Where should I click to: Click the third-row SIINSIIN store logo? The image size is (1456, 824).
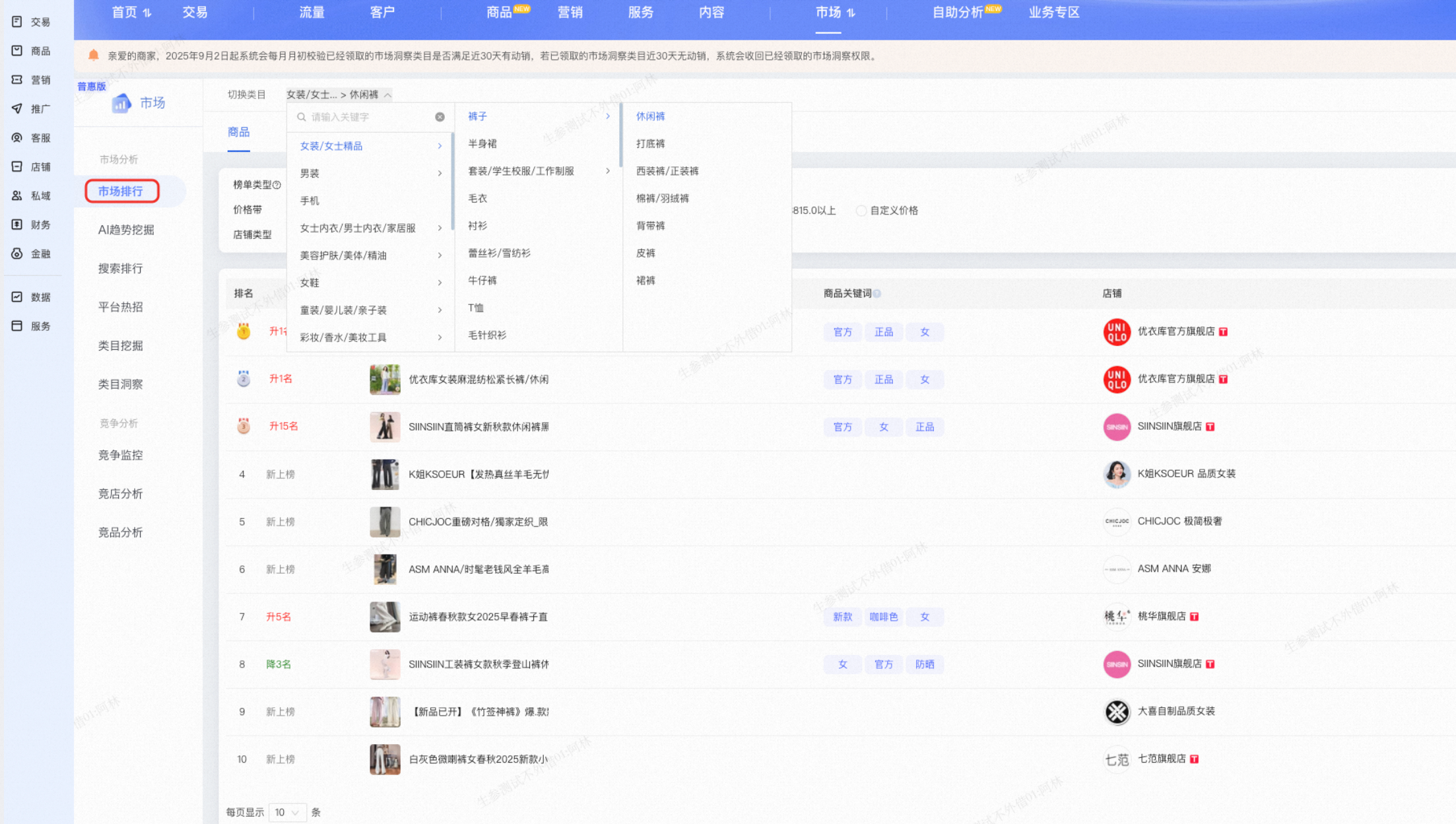1117,427
